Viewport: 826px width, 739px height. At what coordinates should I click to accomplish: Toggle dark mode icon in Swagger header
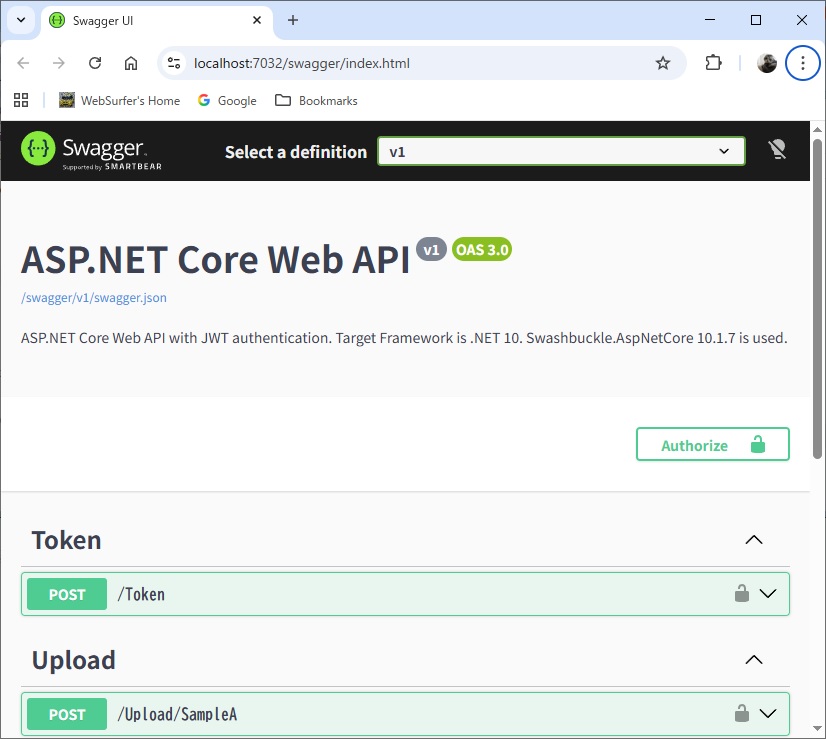[x=777, y=151]
